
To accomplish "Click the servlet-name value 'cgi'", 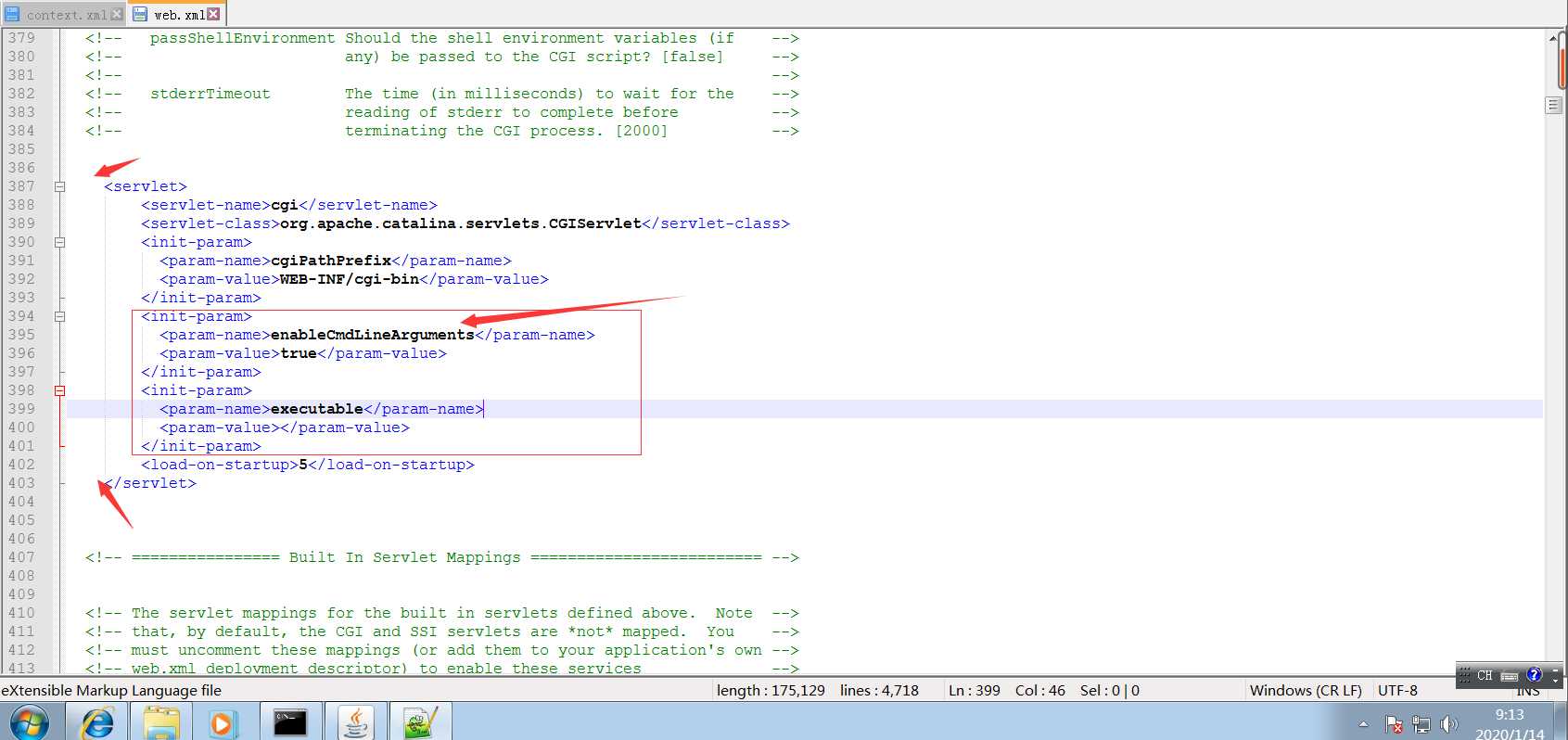I will 285,205.
